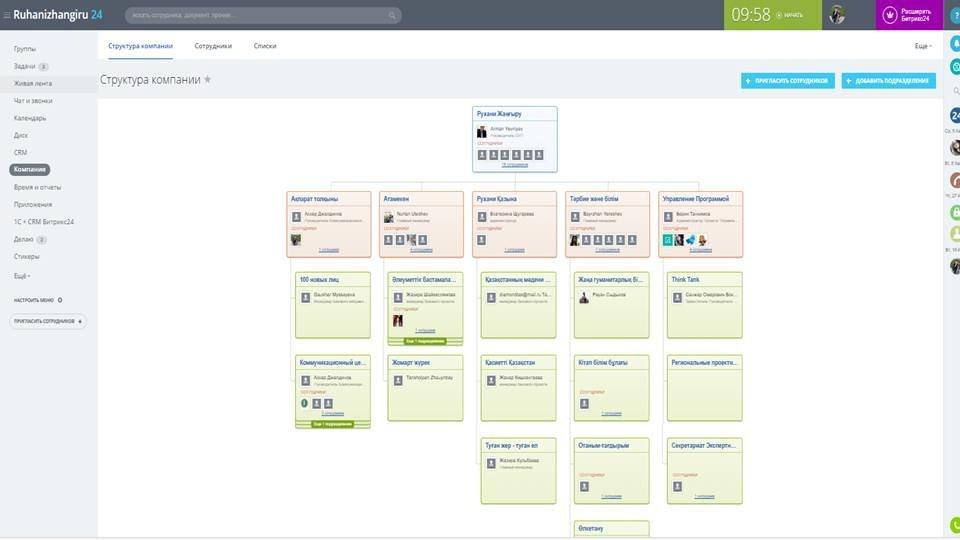Click the Добавить подразделение button
960x540 pixels.
click(888, 81)
